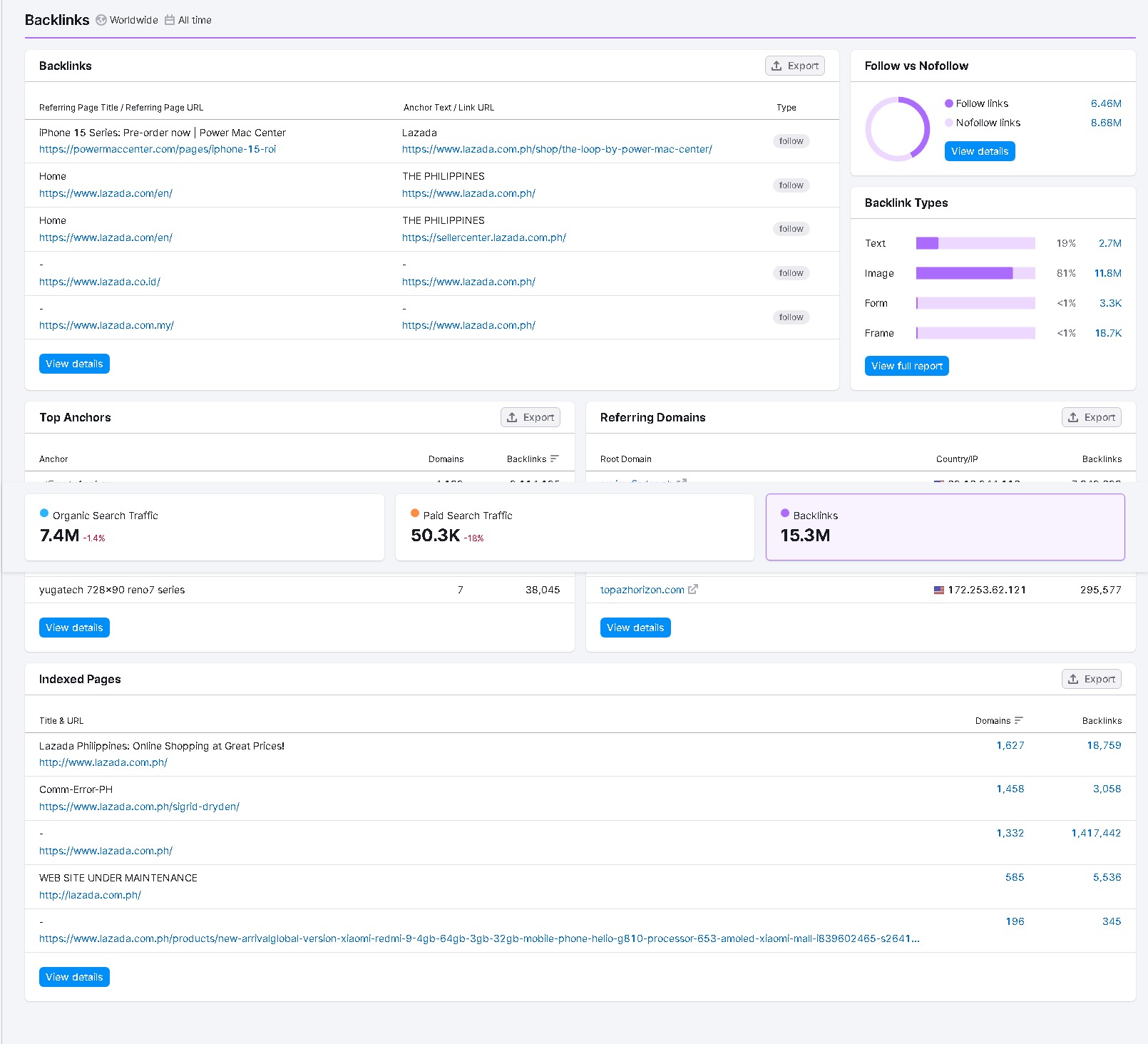
Task: Open the https://www.lazada.com.my/ referring page link
Action: pos(106,325)
